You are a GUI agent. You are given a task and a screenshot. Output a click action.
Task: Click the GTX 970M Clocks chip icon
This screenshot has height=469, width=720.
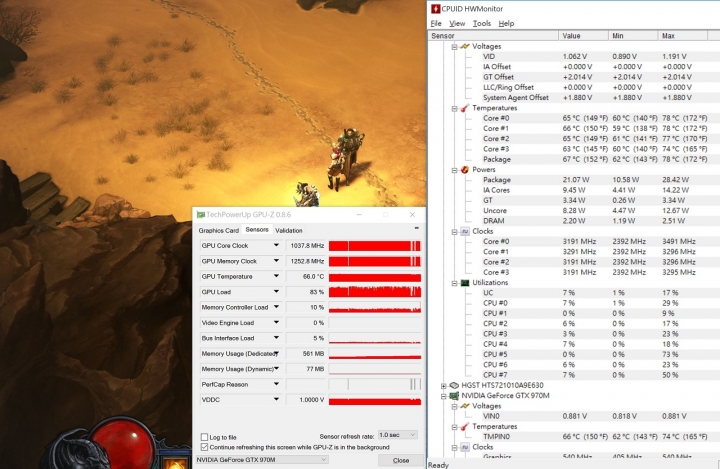tap(465, 447)
